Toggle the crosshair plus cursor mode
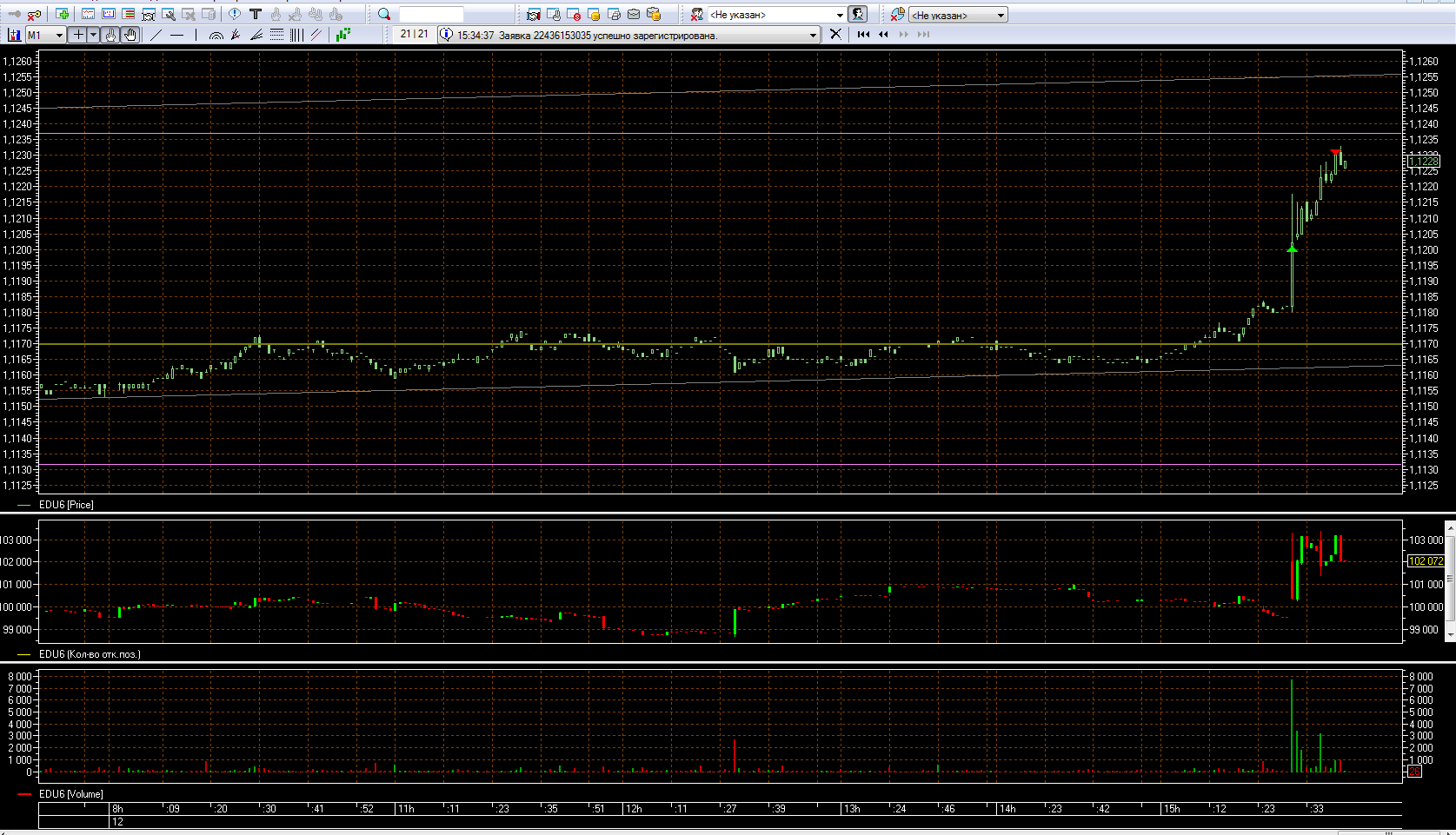 click(78, 35)
